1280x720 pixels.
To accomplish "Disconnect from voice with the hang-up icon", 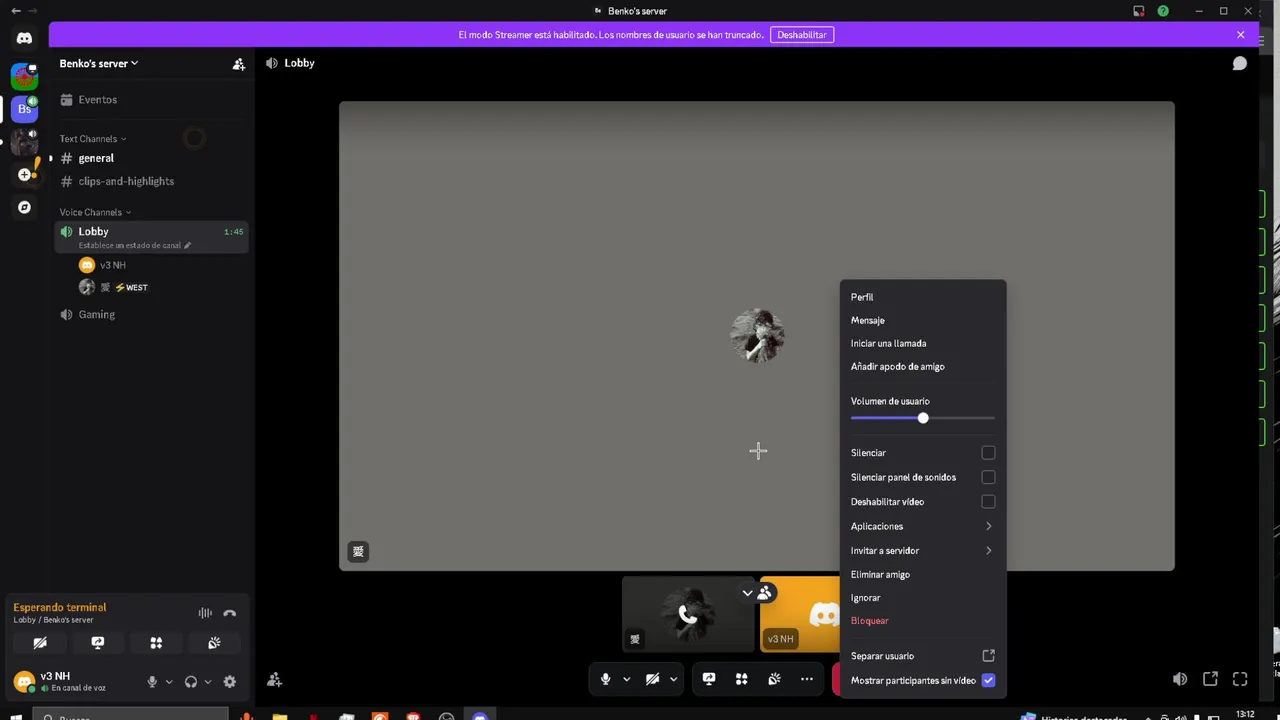I will (230, 613).
